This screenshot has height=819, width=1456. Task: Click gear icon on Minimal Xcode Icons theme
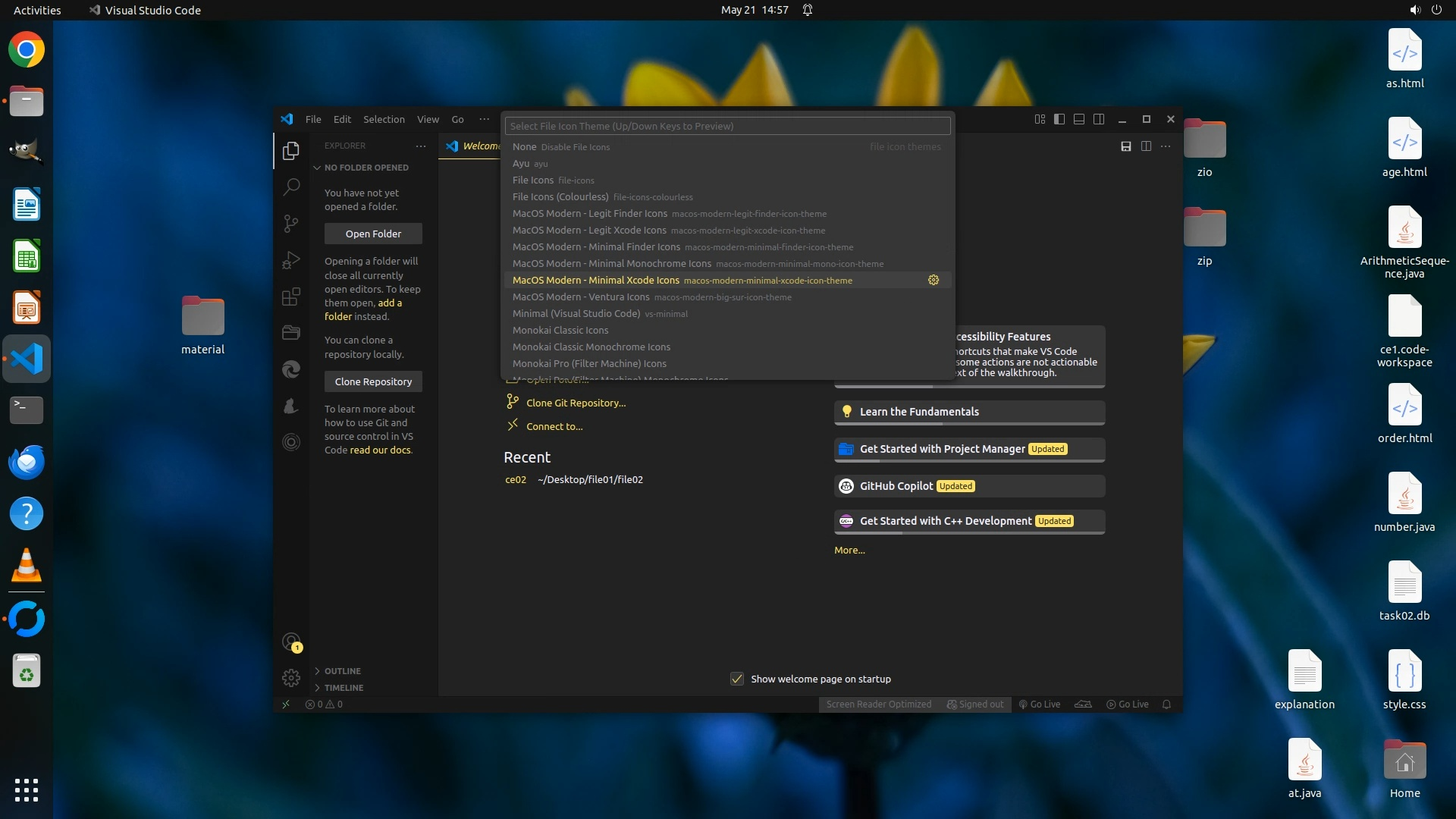[x=934, y=280]
